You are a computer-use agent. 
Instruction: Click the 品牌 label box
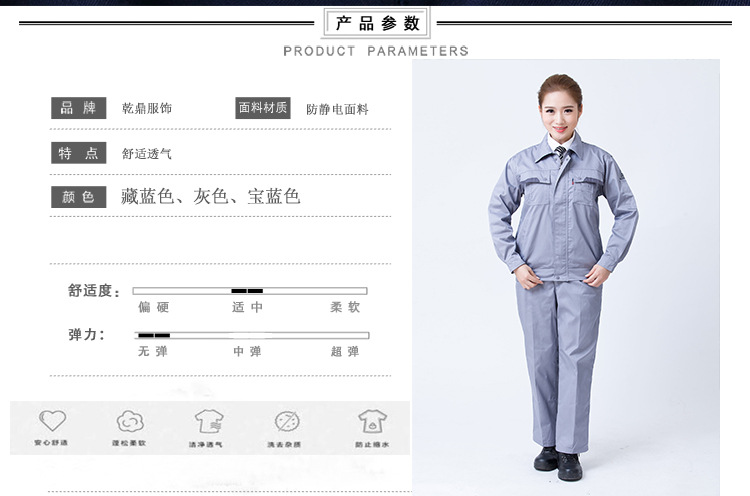(x=78, y=108)
